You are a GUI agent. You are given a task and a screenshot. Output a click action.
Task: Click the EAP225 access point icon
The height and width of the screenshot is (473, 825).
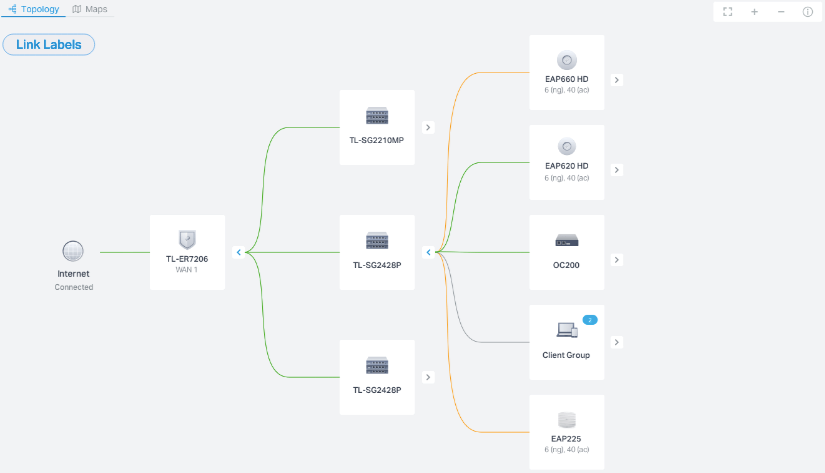pos(567,420)
